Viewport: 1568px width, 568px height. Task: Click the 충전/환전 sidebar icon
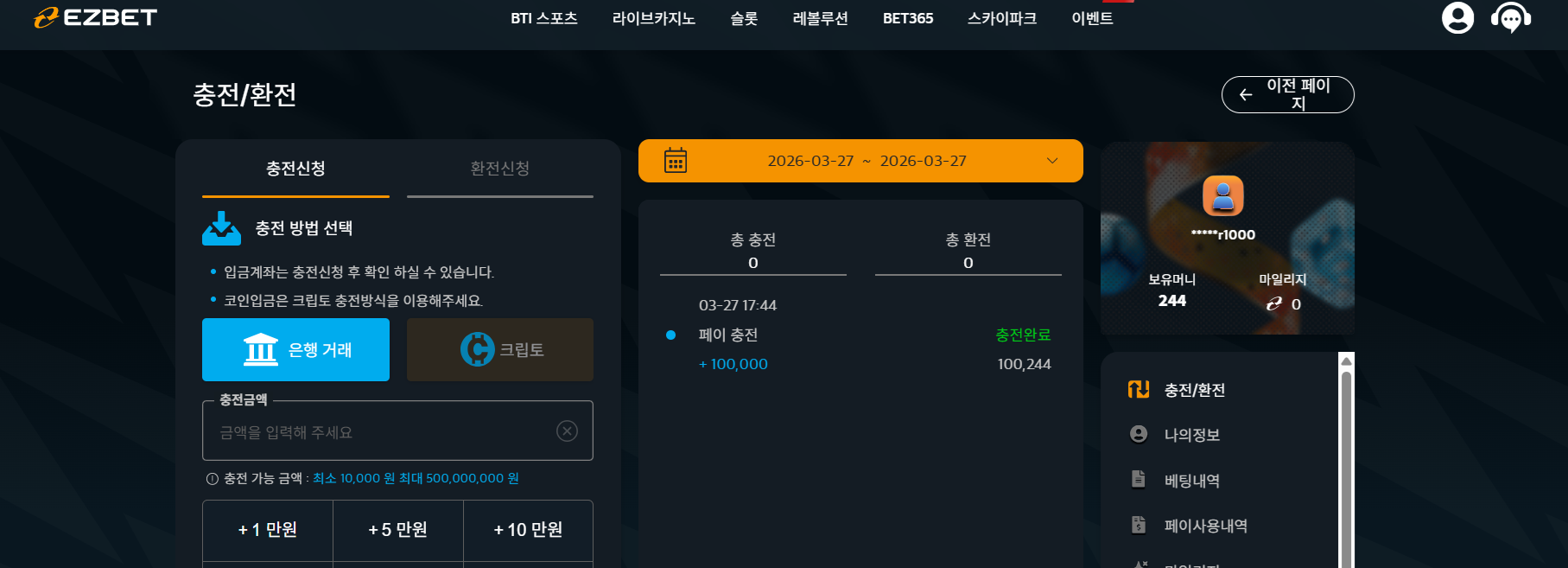coord(1139,389)
